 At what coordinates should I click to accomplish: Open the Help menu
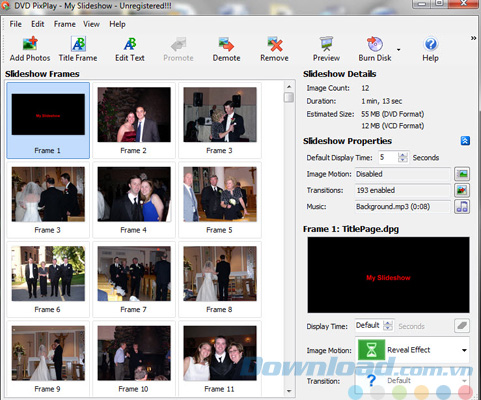(117, 24)
